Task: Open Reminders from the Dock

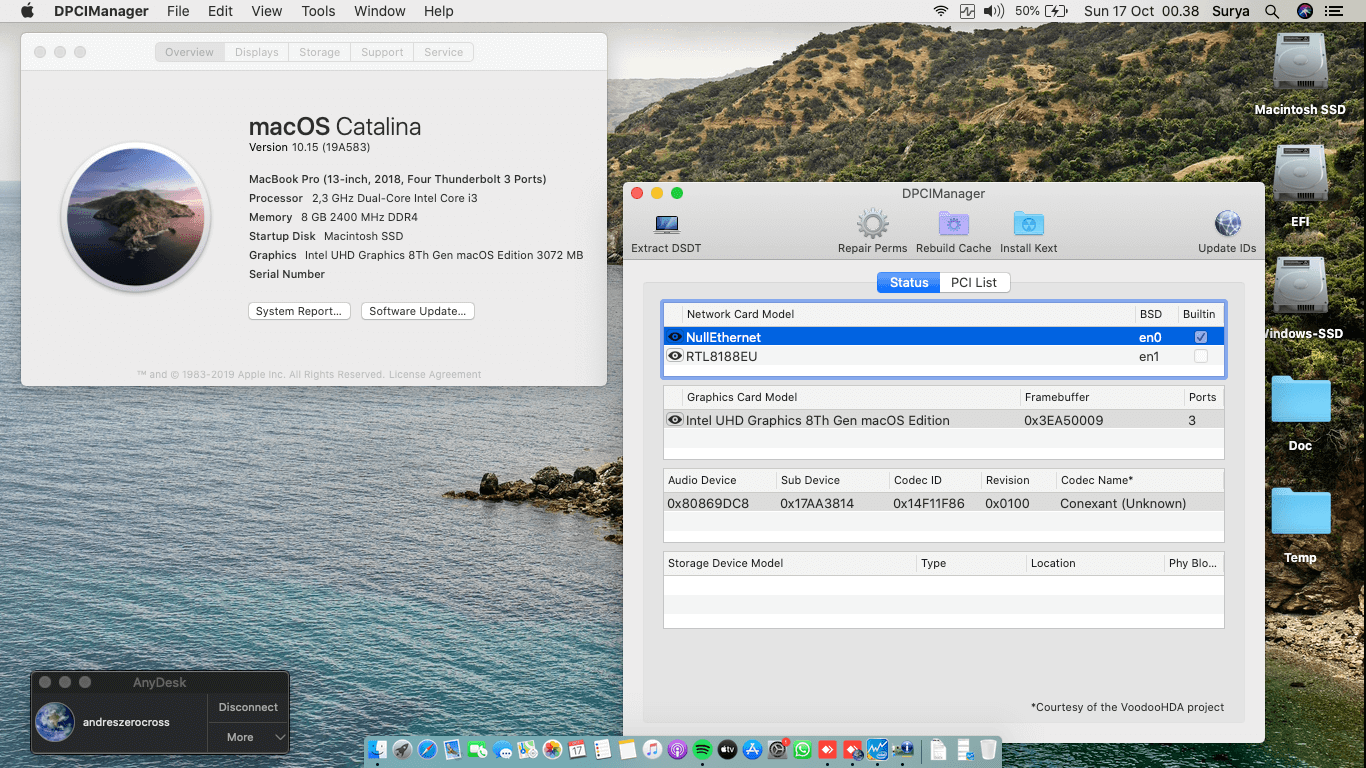Action: 602,749
